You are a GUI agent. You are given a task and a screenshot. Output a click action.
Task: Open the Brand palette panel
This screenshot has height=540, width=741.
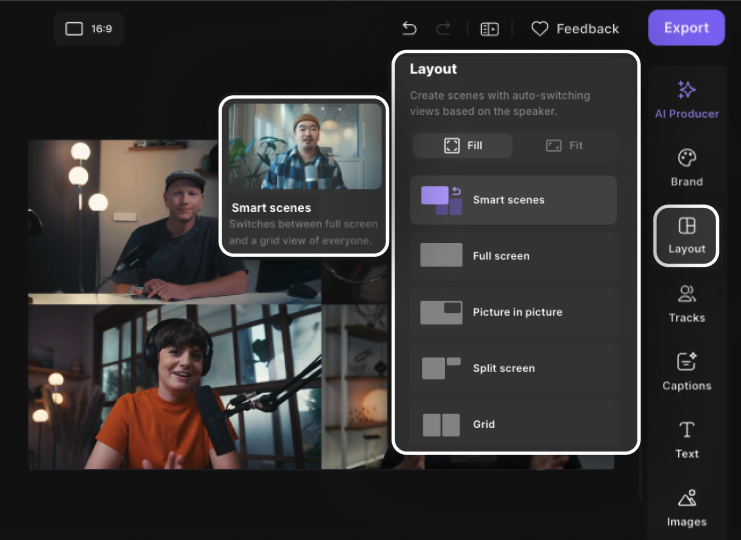[686, 167]
